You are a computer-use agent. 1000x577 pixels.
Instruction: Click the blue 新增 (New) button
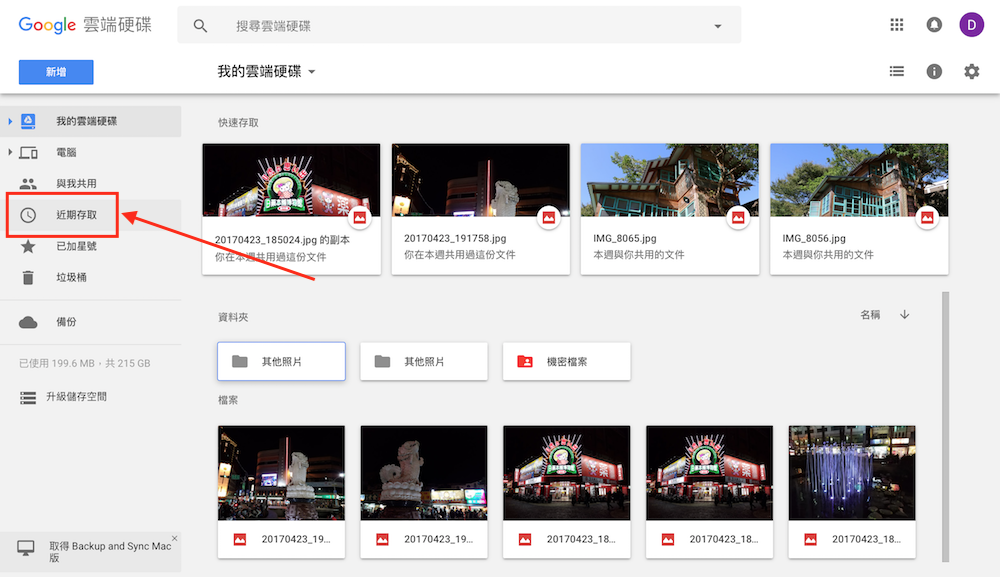coord(55,71)
